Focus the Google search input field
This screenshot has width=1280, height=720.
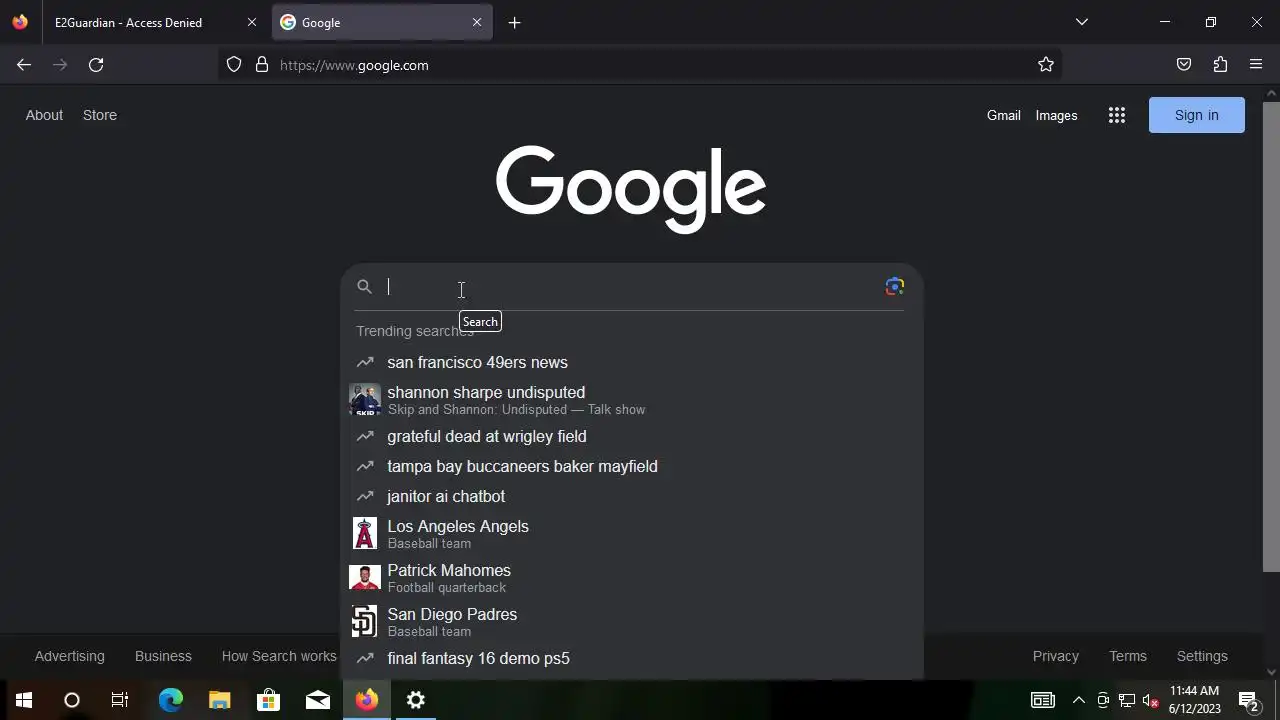[x=630, y=287]
